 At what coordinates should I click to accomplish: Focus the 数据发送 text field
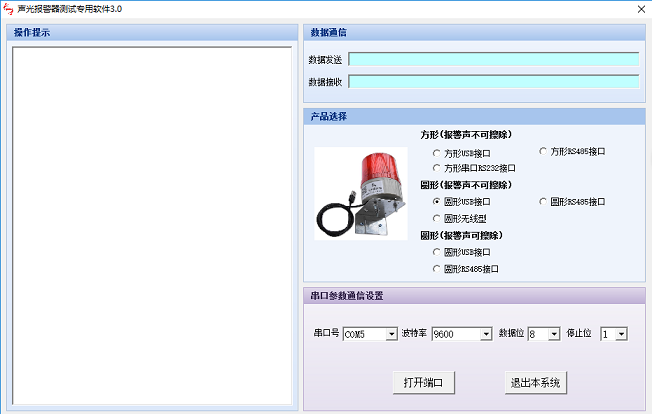tap(494, 59)
